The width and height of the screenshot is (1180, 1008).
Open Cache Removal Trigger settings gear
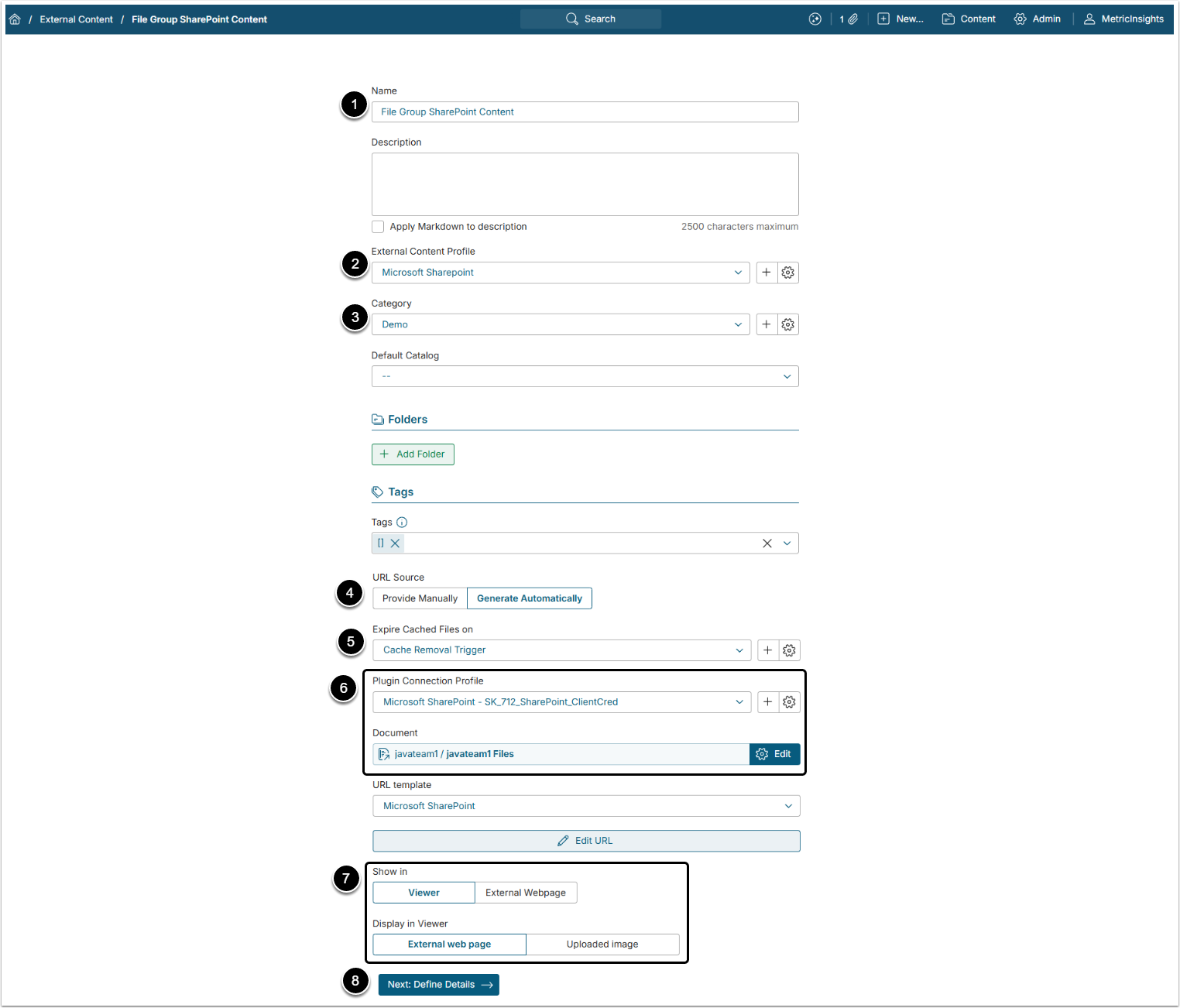point(789,650)
